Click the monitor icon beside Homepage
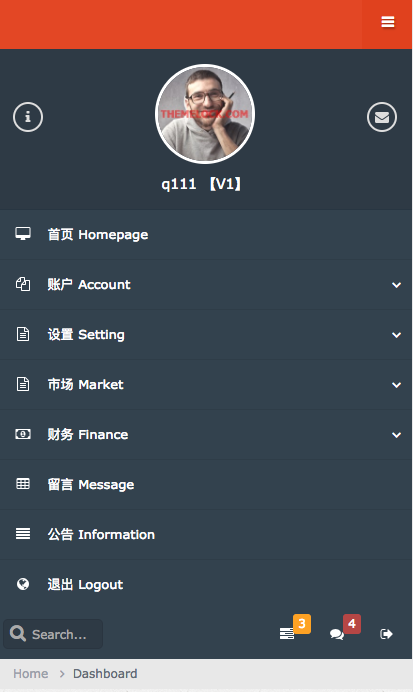Viewport: 413px width, 692px height. [x=23, y=233]
